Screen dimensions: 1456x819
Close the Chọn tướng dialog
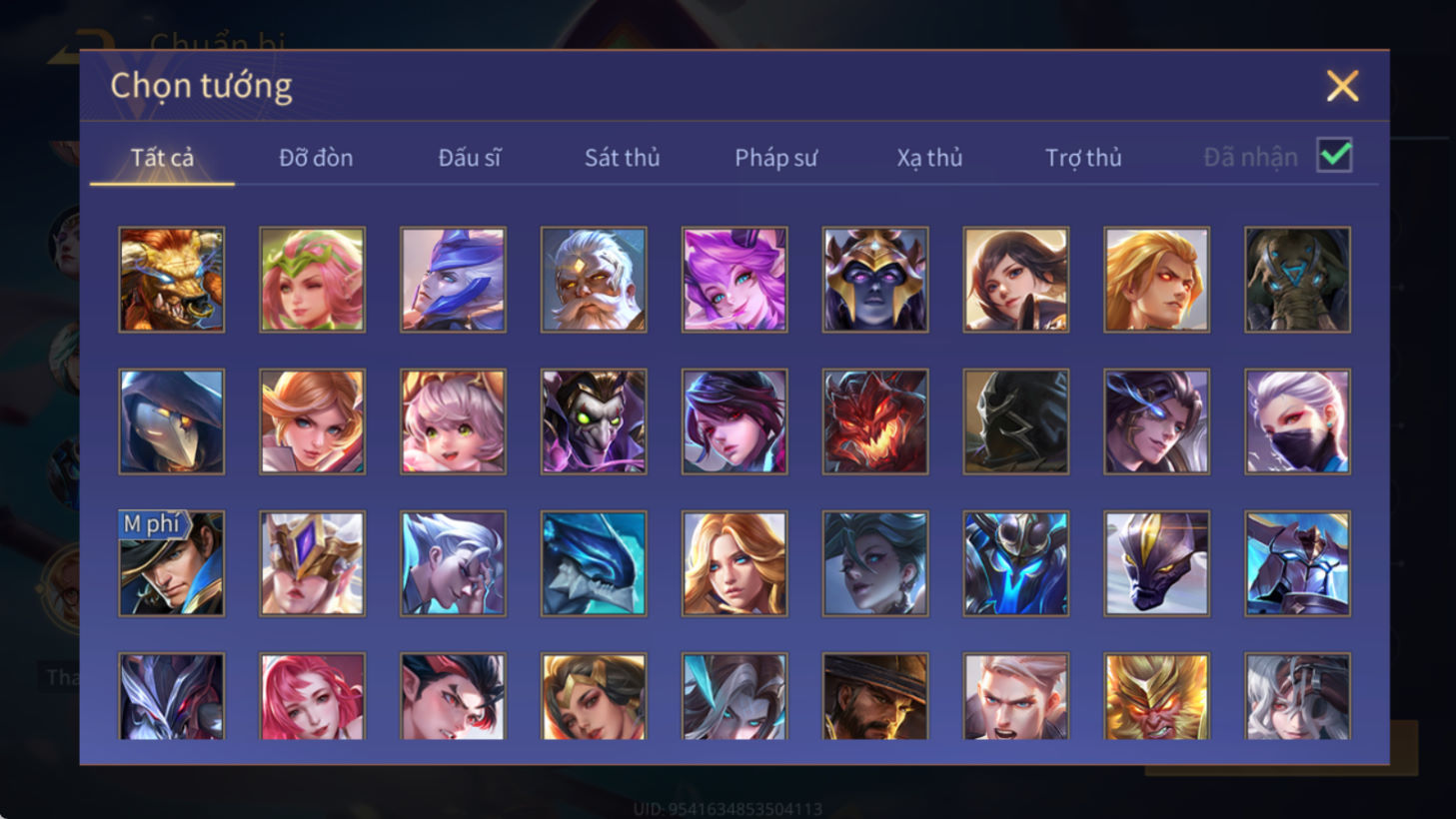coord(1342,86)
